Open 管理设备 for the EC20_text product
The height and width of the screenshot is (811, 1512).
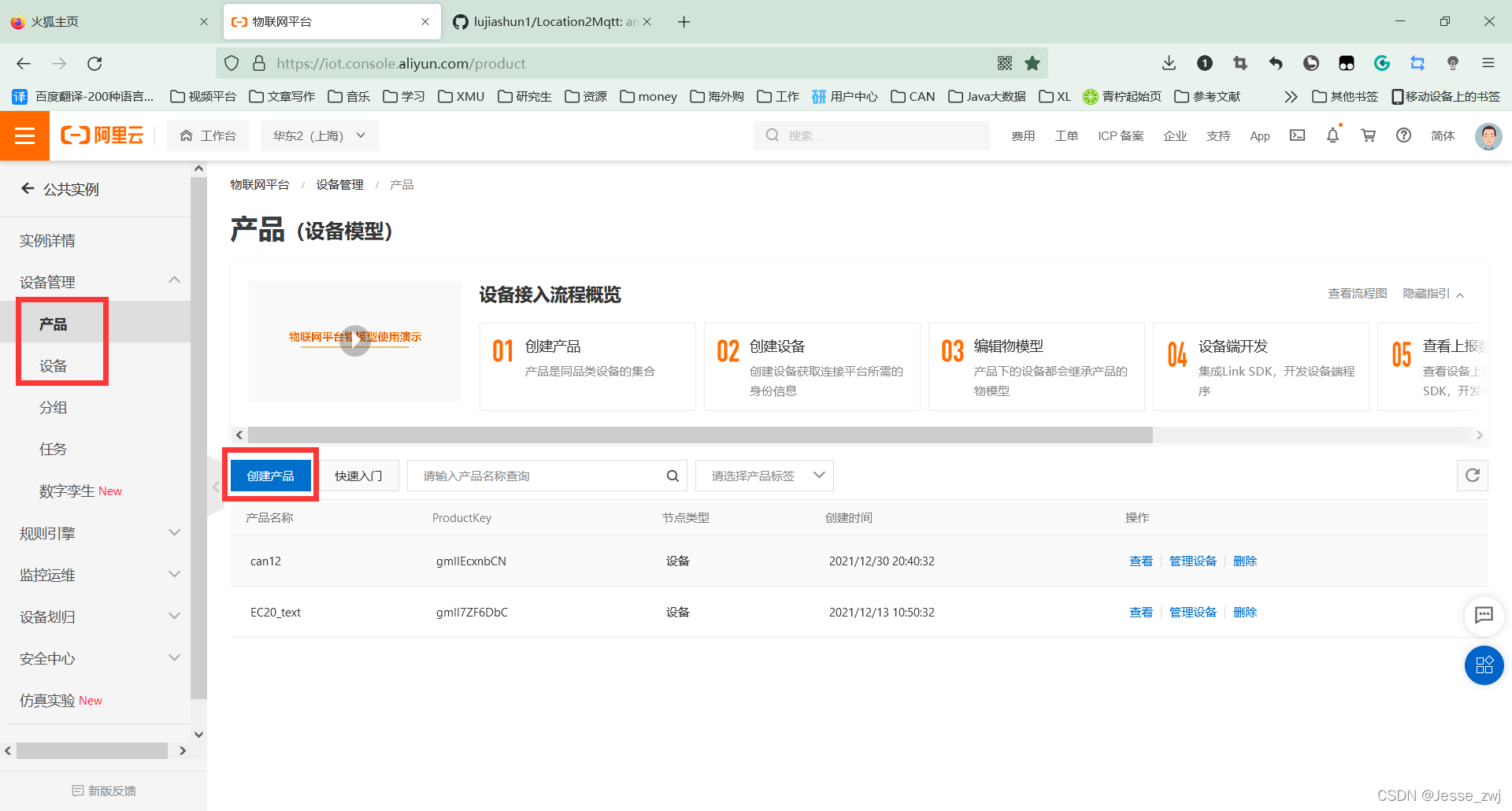[1191, 612]
